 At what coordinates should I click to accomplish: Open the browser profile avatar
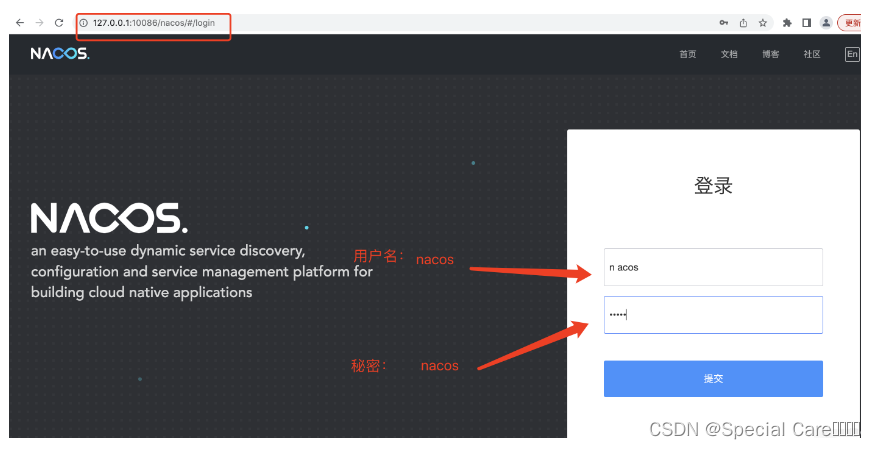point(826,23)
